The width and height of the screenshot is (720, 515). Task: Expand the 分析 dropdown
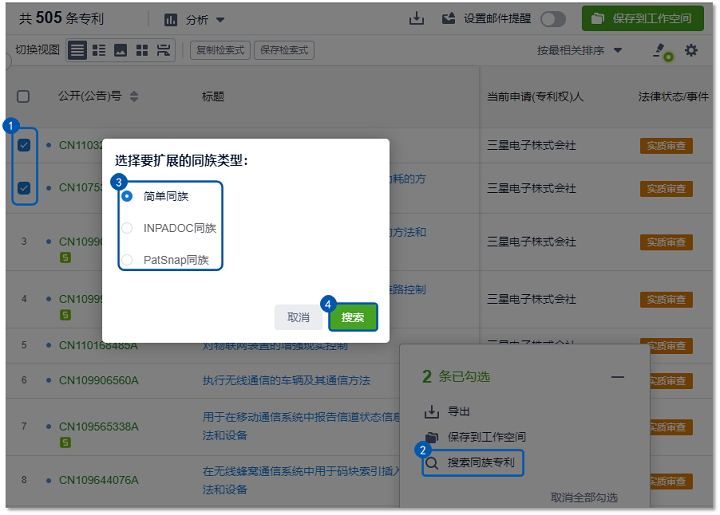(x=194, y=19)
